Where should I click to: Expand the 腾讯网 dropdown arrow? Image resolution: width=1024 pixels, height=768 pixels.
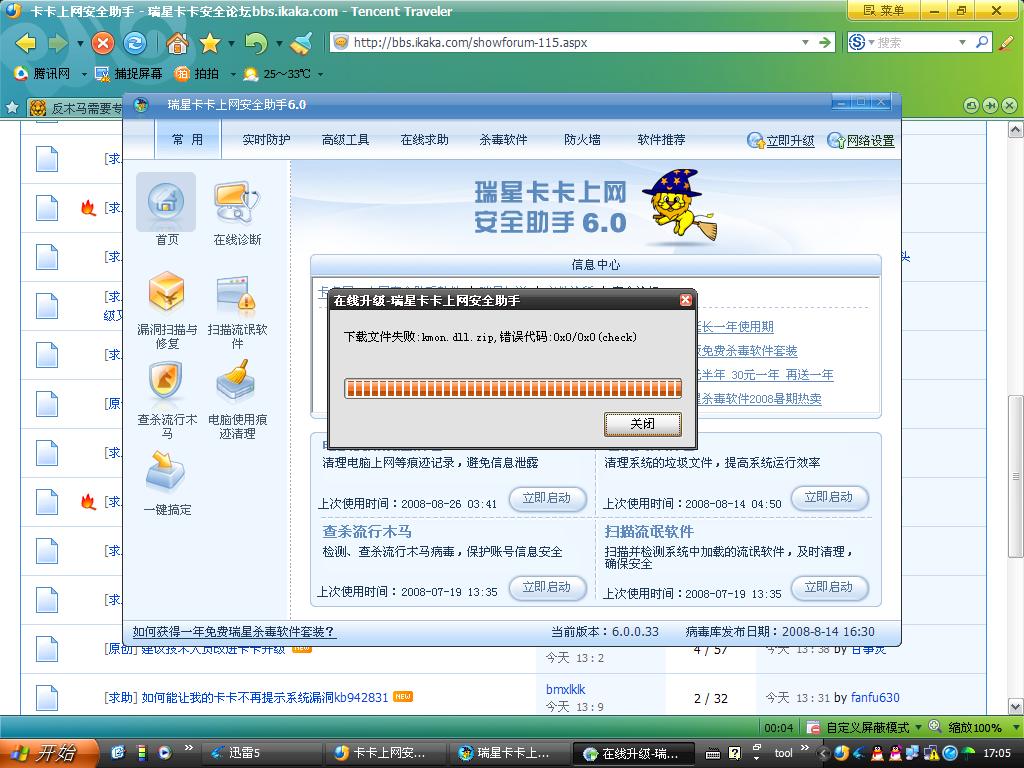tap(84, 74)
